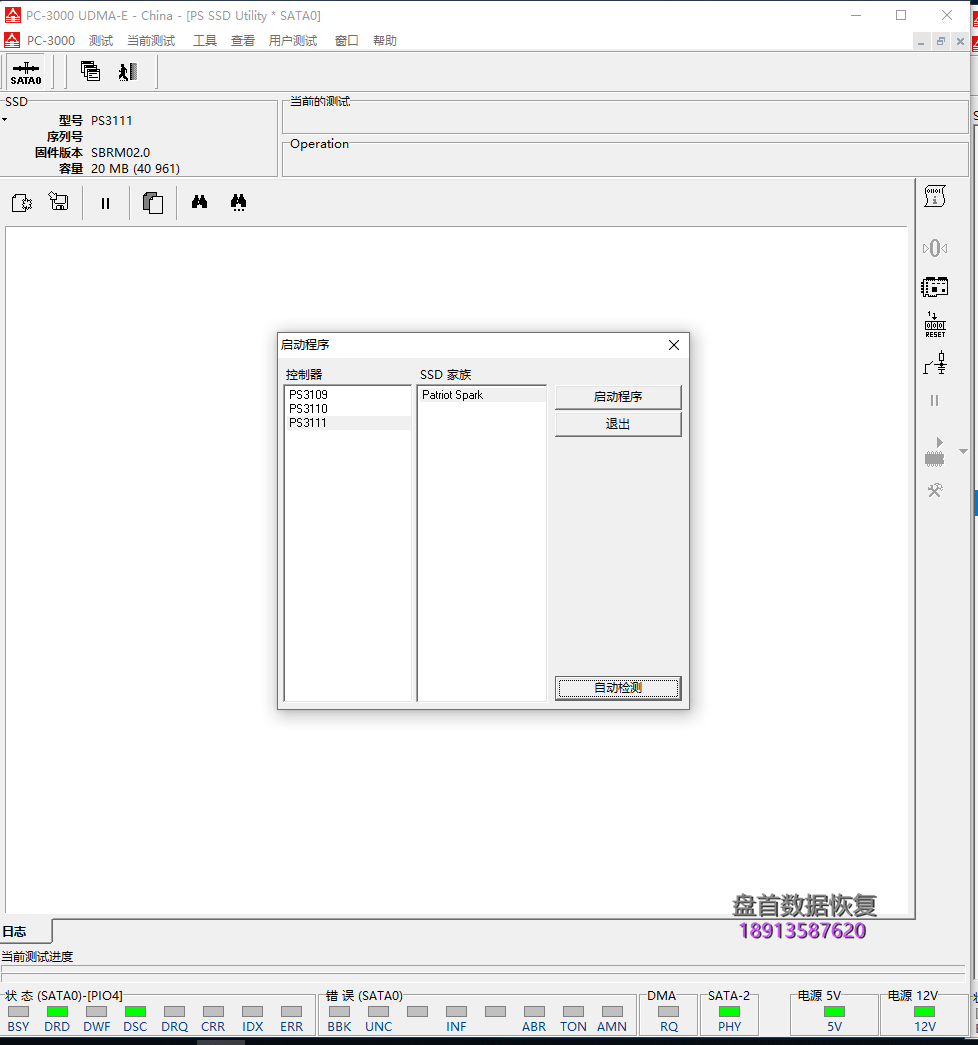This screenshot has width=978, height=1045.
Task: Click the chip with play arrow icon
Action: [935, 451]
